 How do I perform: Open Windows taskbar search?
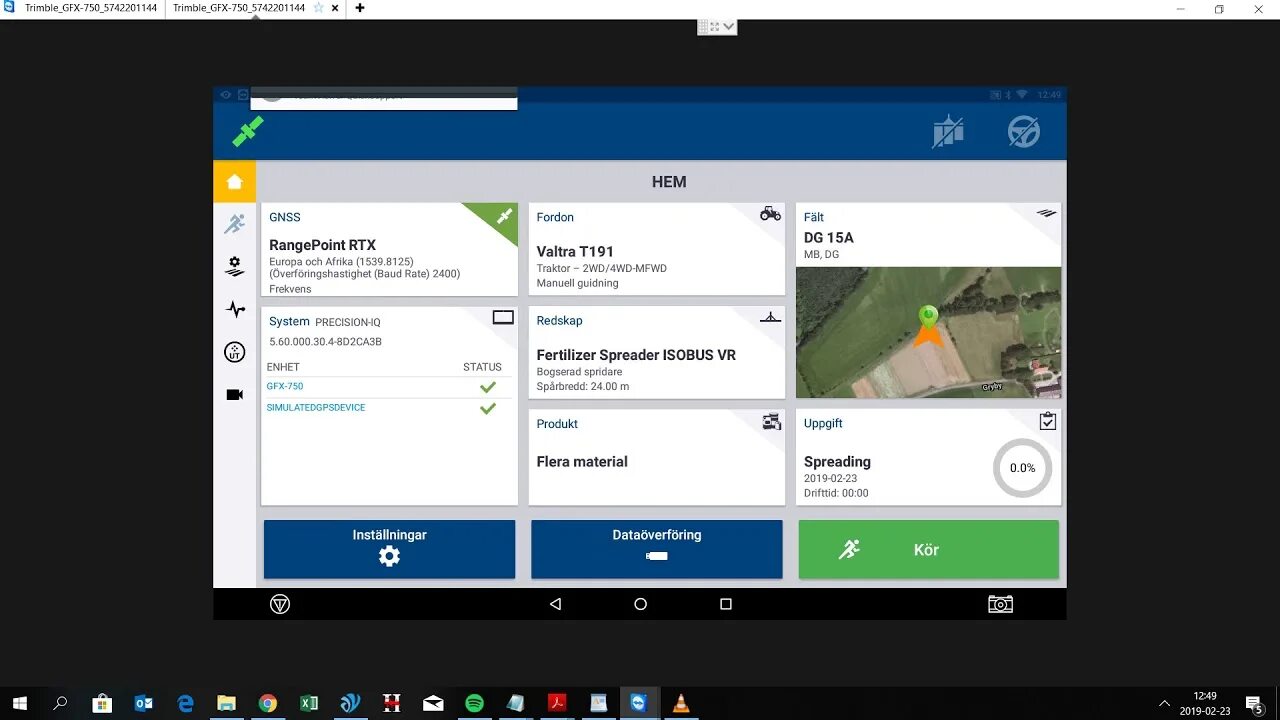(x=60, y=703)
